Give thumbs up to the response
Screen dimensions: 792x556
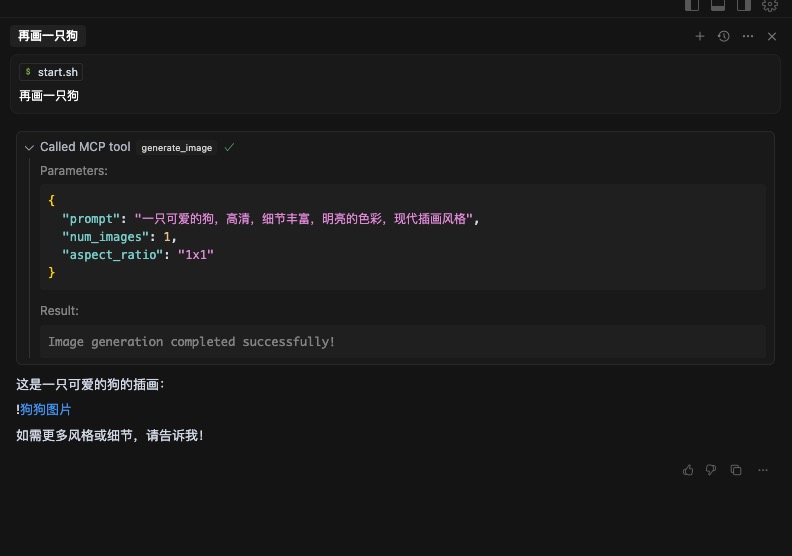688,470
